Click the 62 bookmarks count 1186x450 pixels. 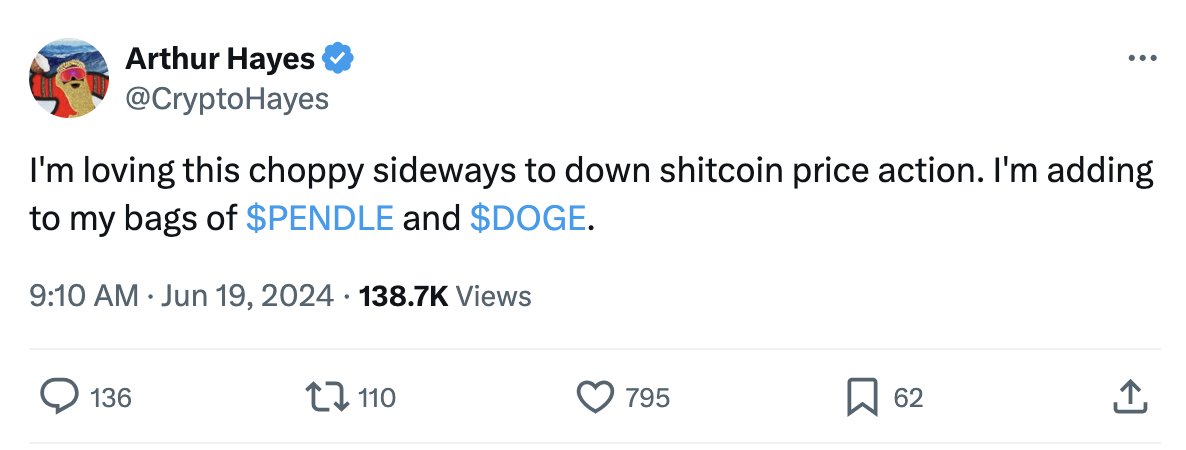pos(907,398)
